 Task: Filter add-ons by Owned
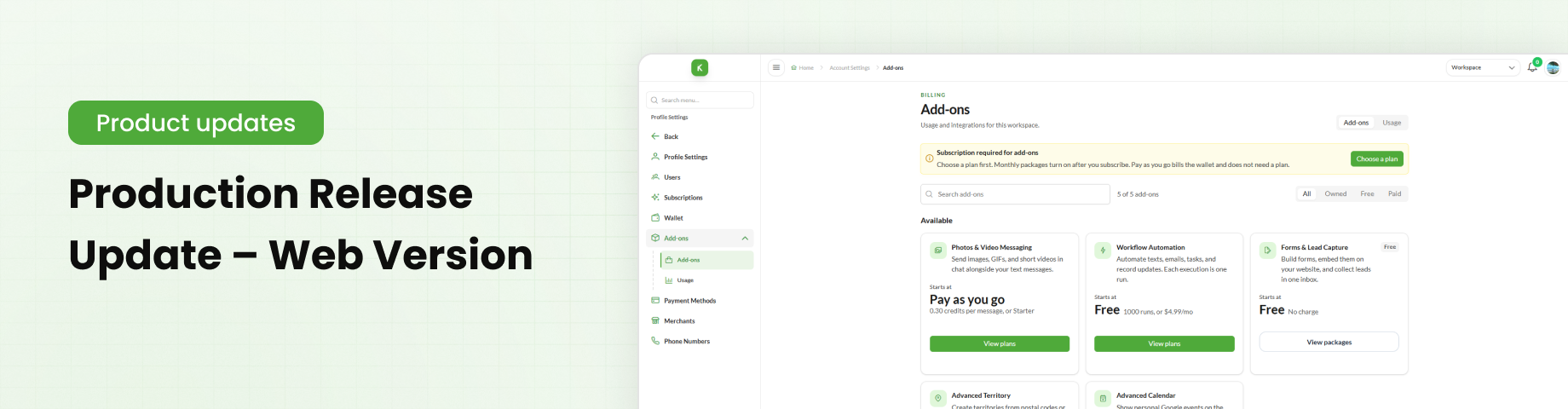(x=1335, y=194)
